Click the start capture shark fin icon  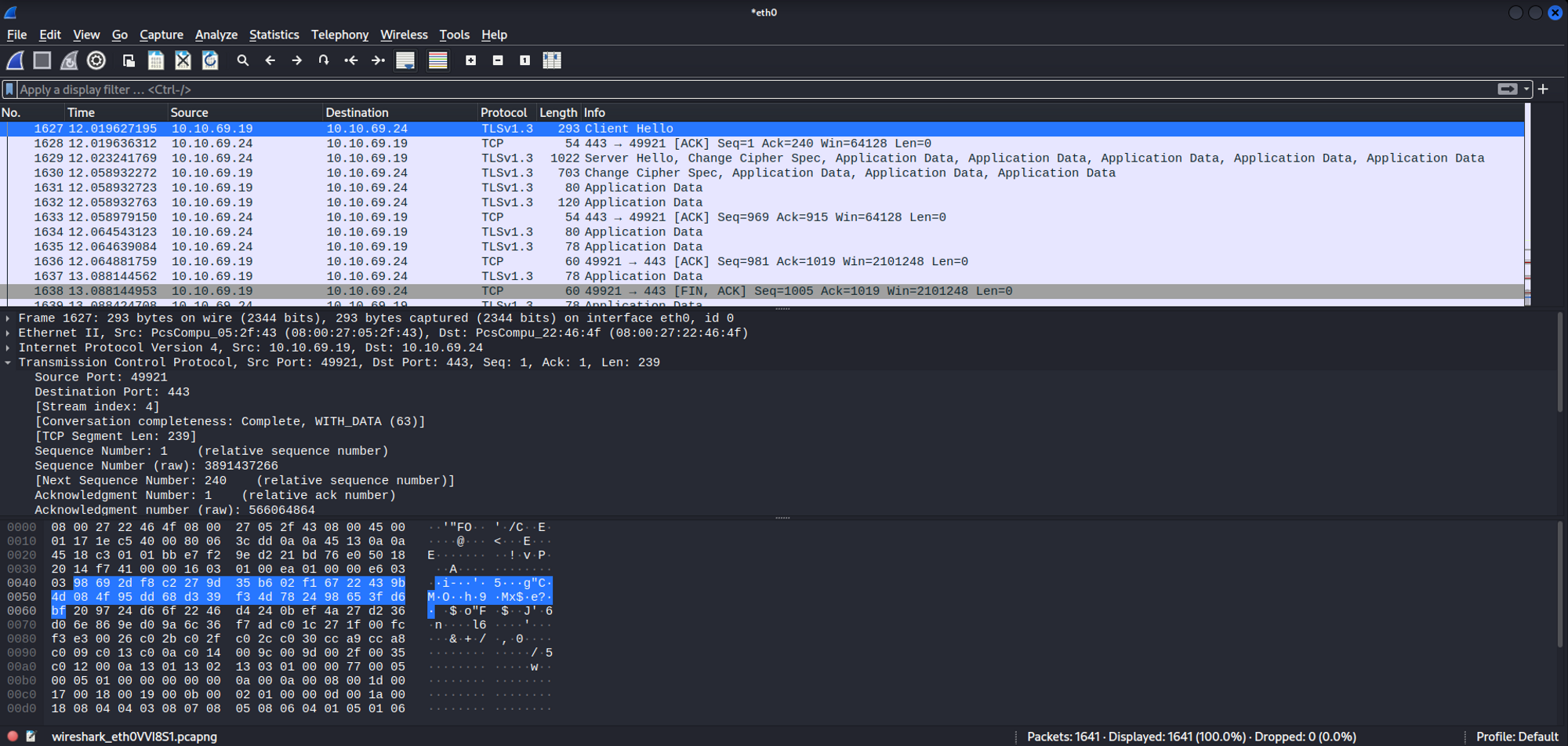tap(16, 60)
